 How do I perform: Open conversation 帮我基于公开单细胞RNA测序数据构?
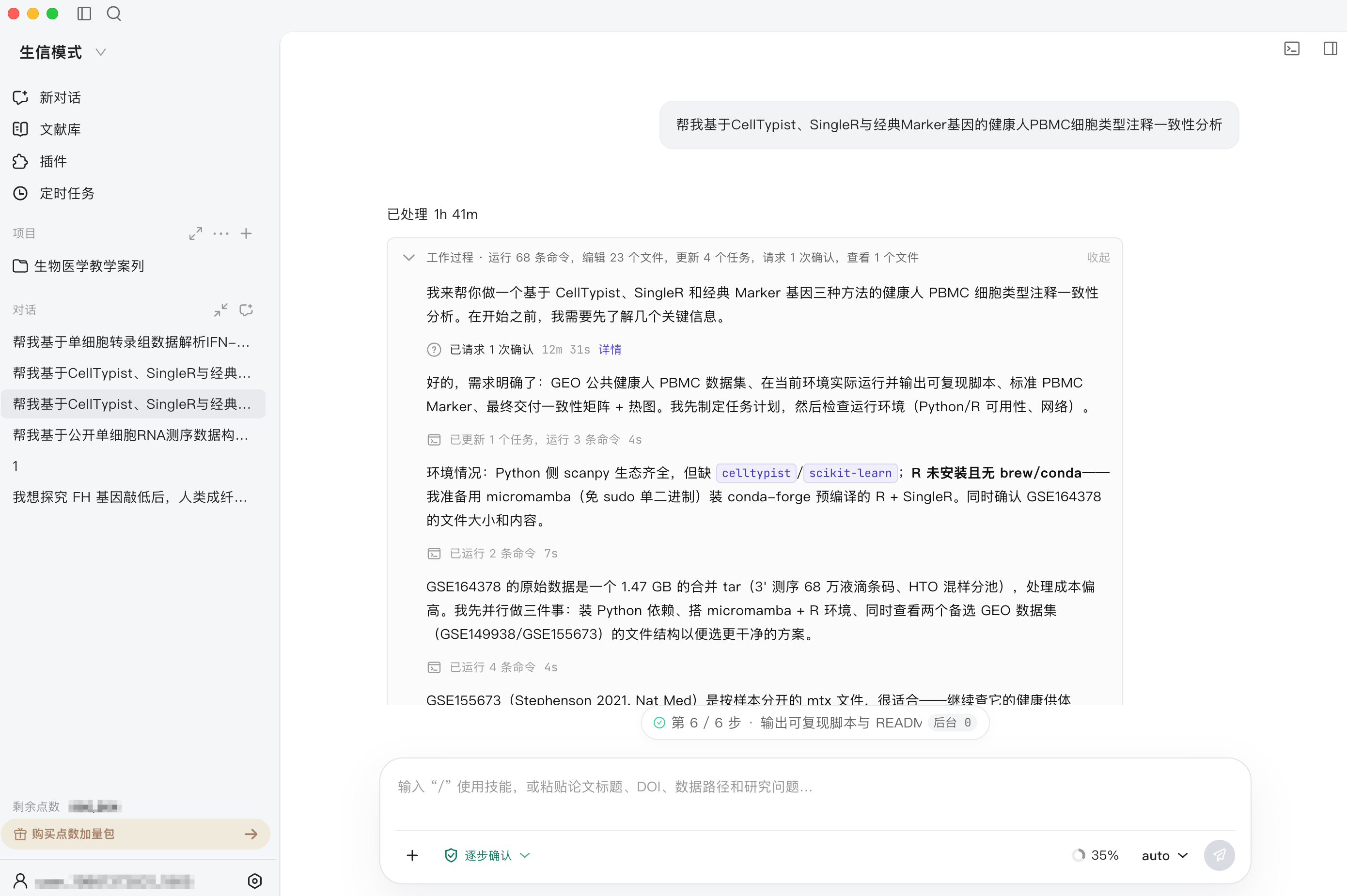point(132,435)
